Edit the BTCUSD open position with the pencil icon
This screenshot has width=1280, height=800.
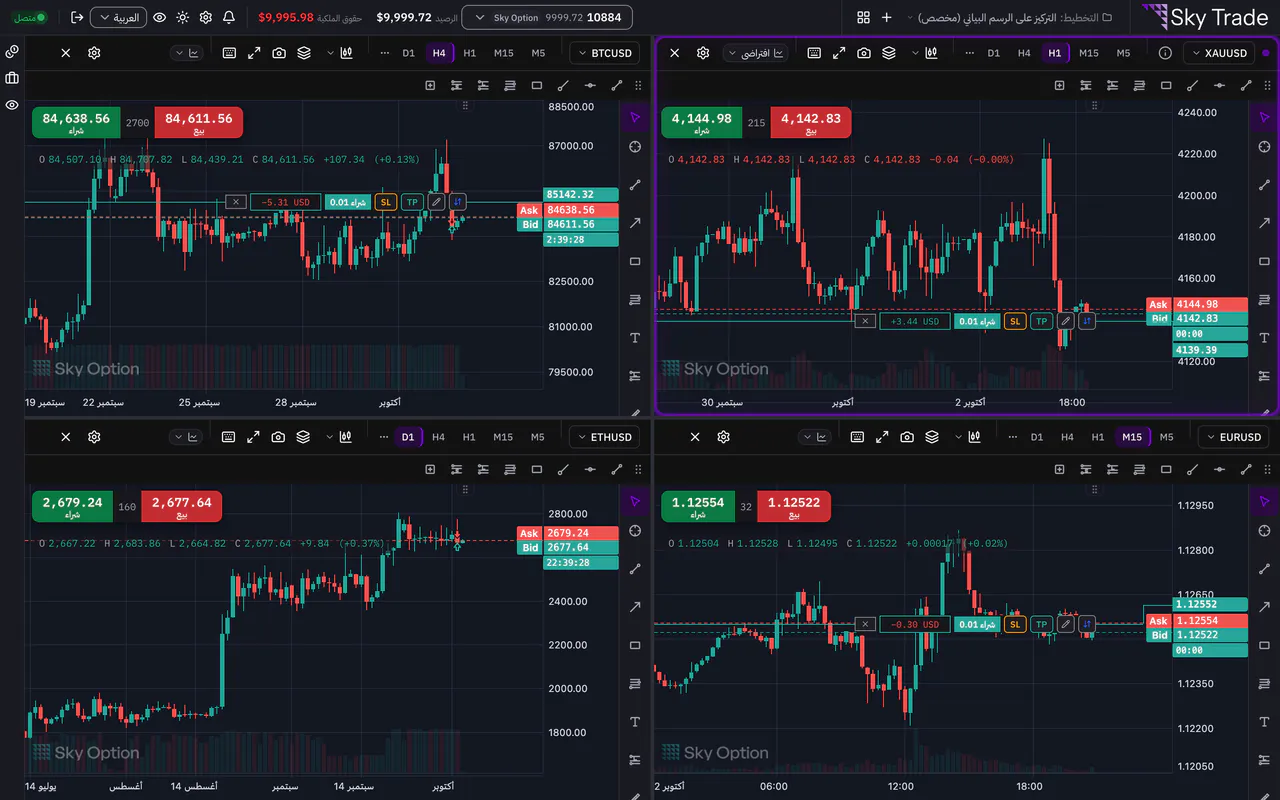pos(436,202)
